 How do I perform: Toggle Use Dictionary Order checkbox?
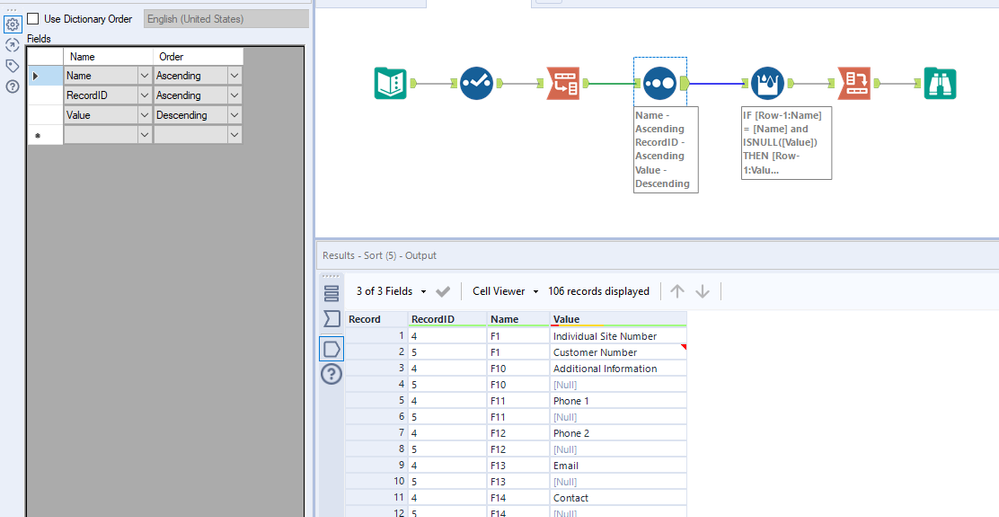pyautogui.click(x=33, y=18)
